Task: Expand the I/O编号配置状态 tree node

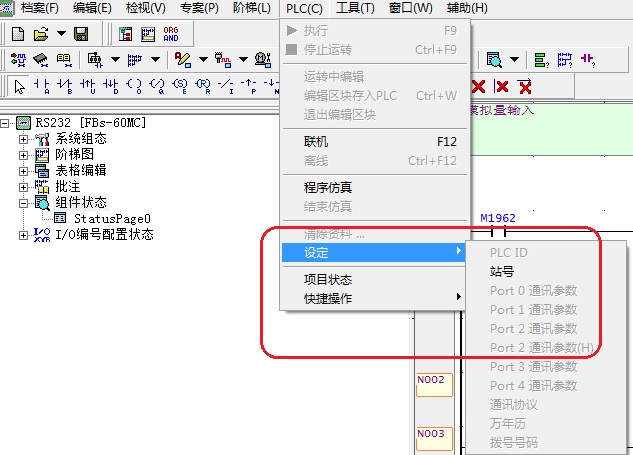Action: click(x=24, y=234)
